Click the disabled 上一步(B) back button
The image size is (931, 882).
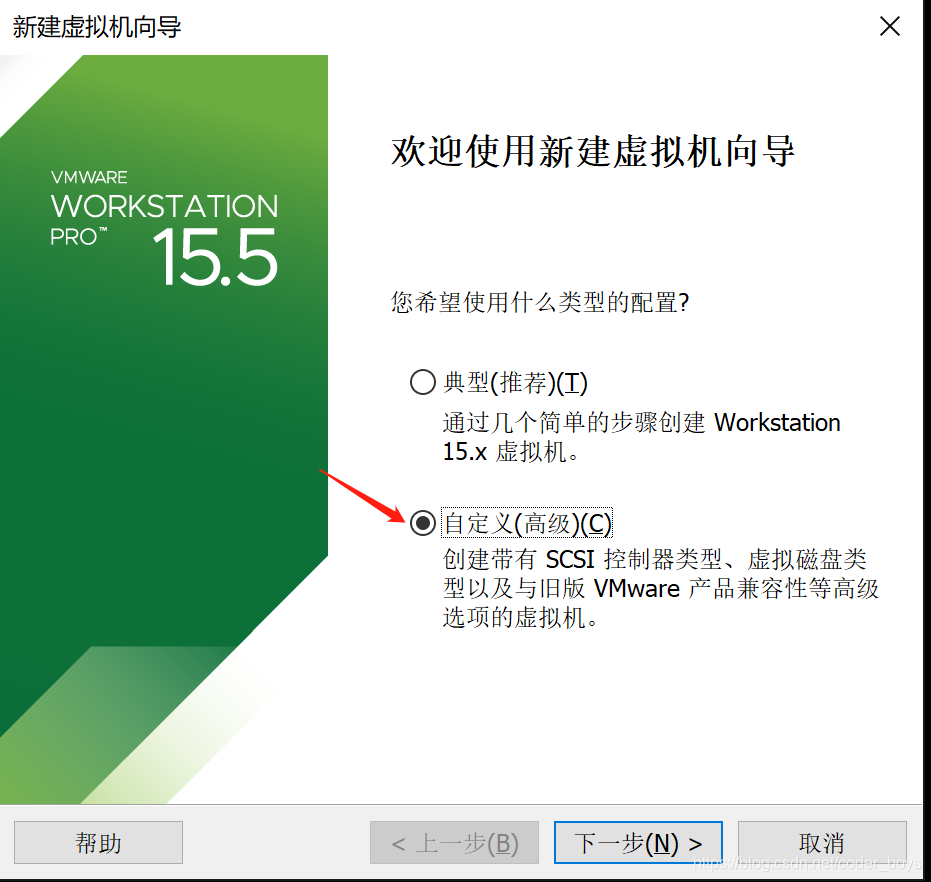pos(454,842)
